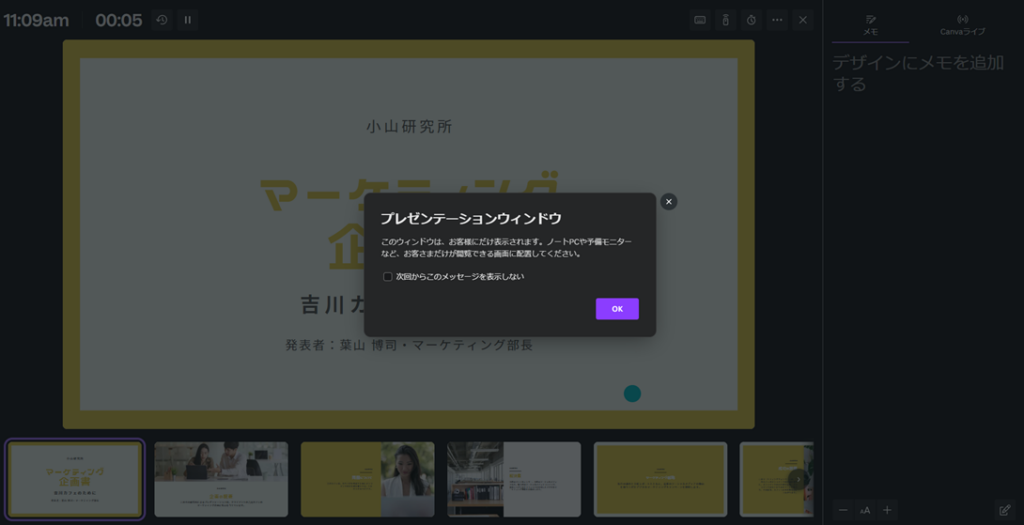Exit presenter view with X icon
This screenshot has height=525, width=1024.
click(803, 20)
